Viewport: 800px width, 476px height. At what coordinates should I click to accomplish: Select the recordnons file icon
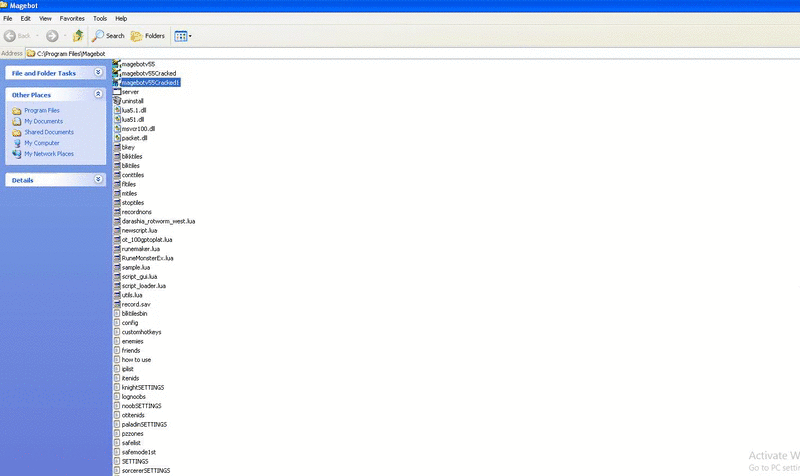tap(117, 212)
